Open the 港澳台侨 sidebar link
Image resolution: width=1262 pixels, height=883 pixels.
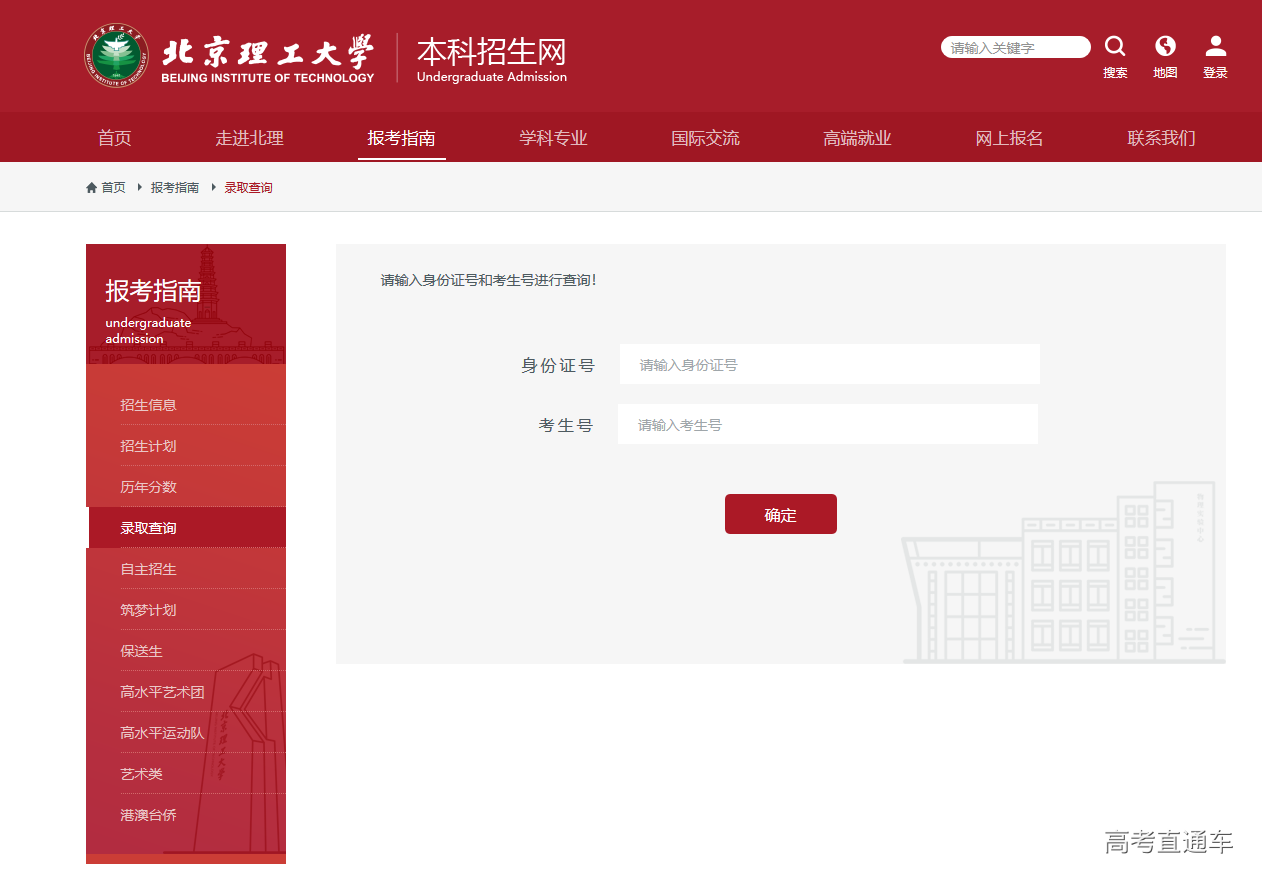point(147,815)
